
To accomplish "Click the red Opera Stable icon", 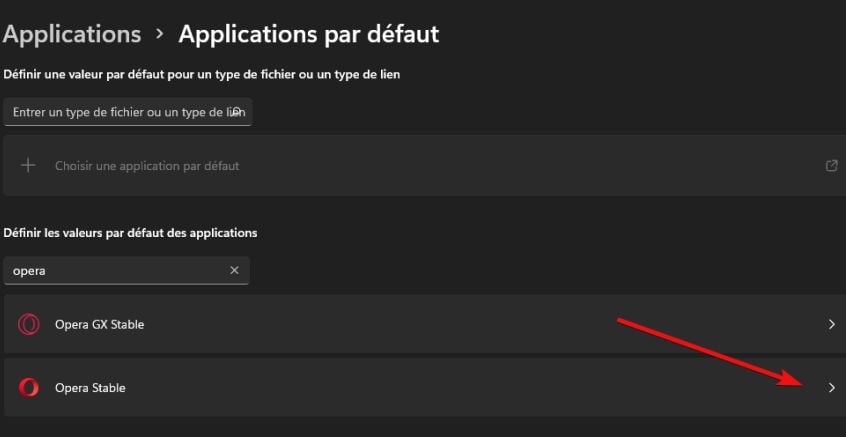I will (28, 387).
